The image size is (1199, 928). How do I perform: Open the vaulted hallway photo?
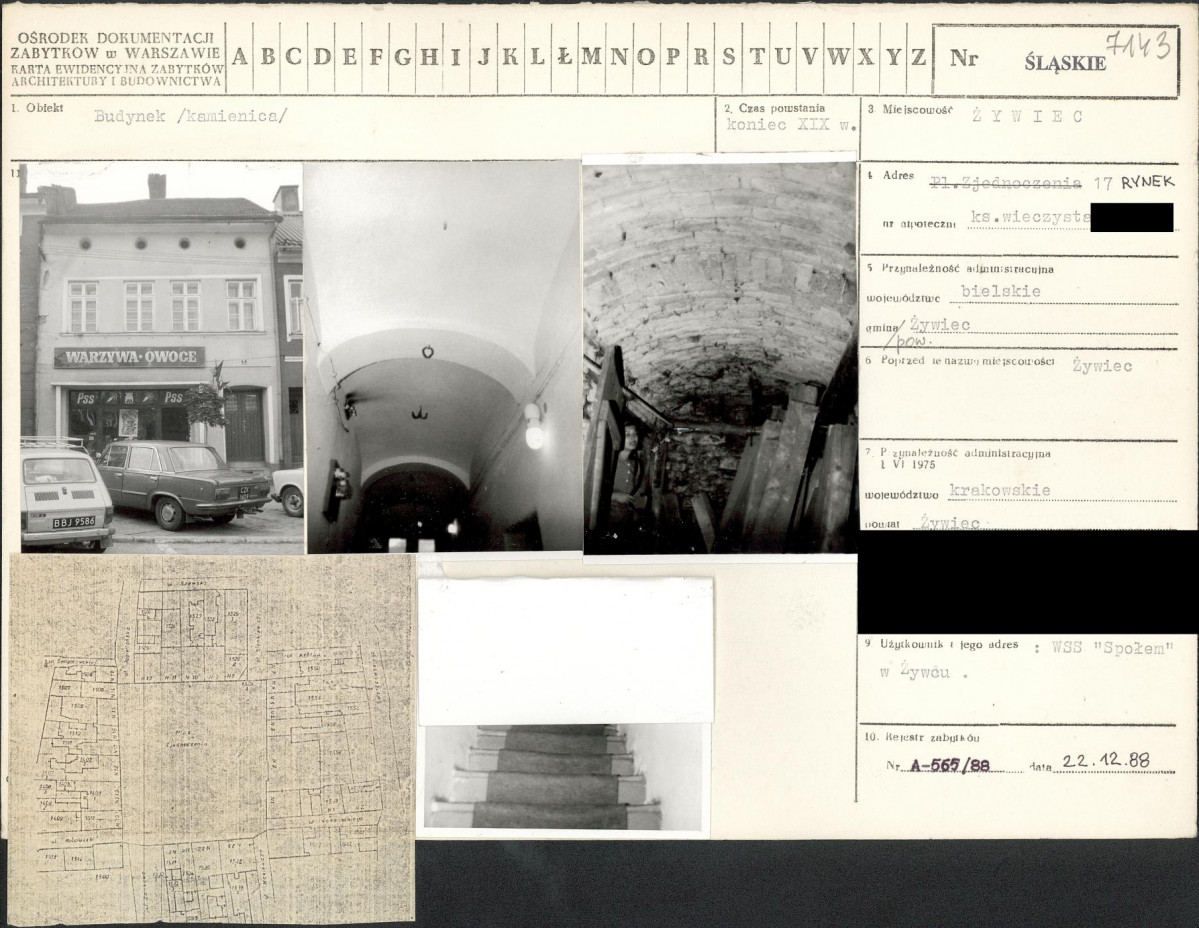coord(442,357)
